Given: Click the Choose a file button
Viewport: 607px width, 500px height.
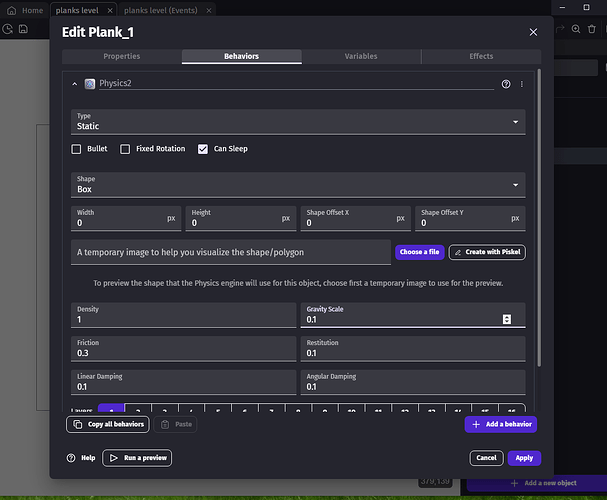Looking at the screenshot, I should 419,252.
